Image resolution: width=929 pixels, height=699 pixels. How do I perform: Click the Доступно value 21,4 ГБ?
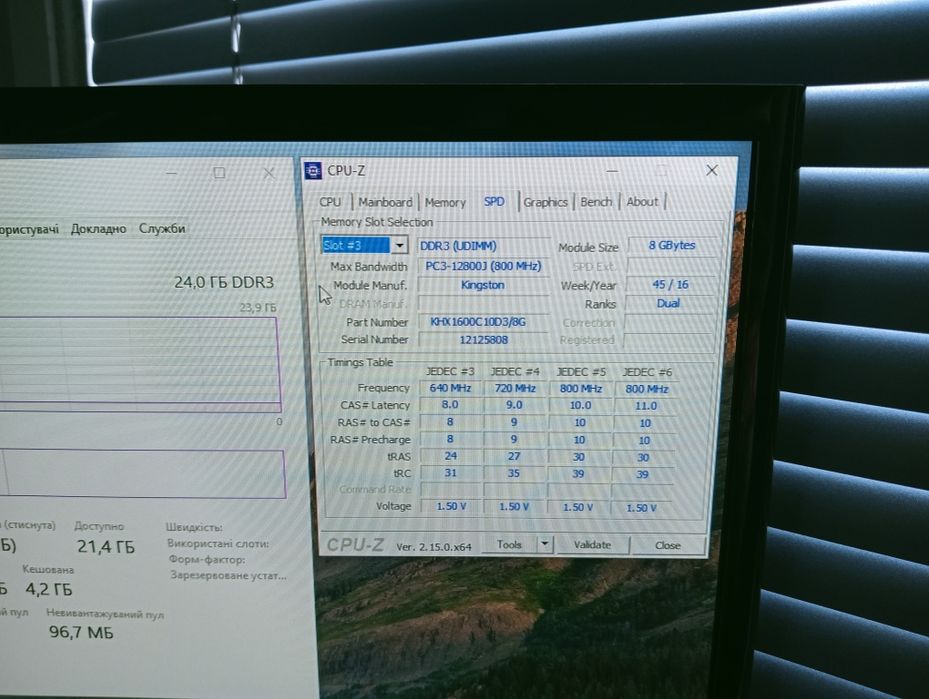[x=105, y=547]
